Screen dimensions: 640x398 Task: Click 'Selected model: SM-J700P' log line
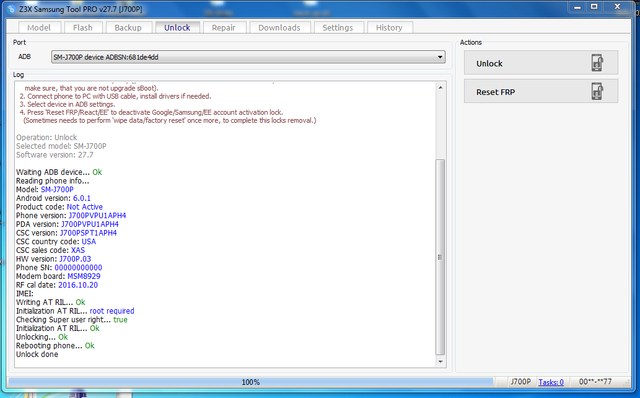pos(61,146)
